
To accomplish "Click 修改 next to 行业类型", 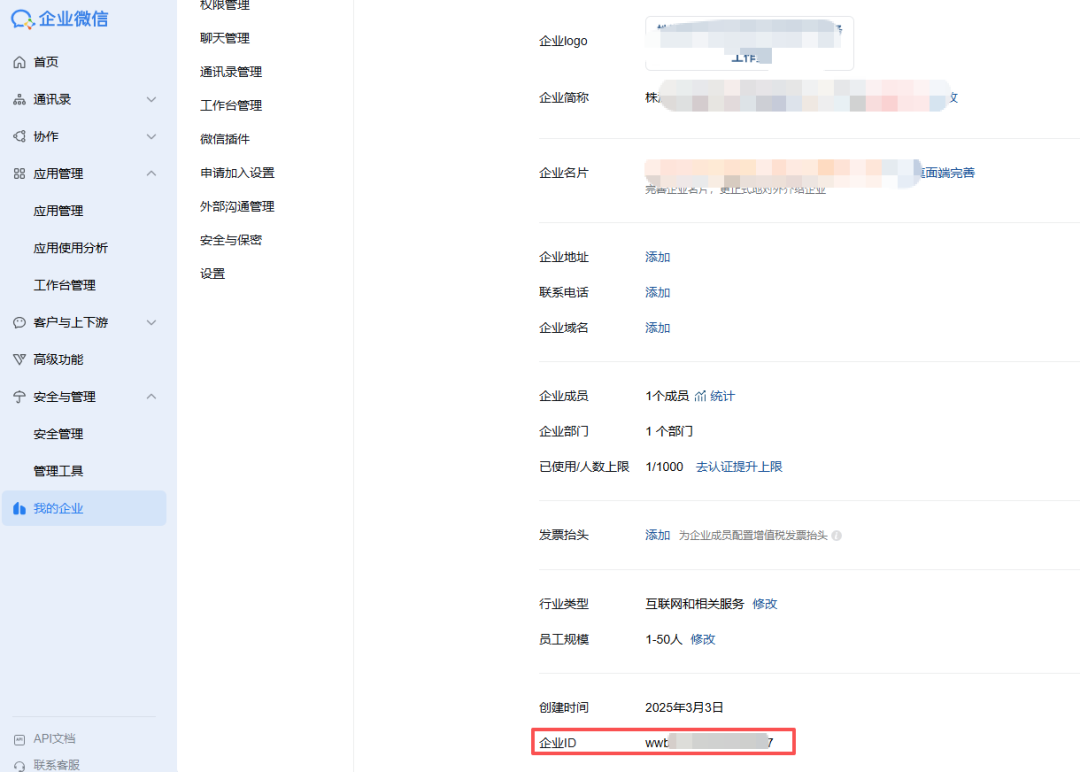I will point(765,603).
